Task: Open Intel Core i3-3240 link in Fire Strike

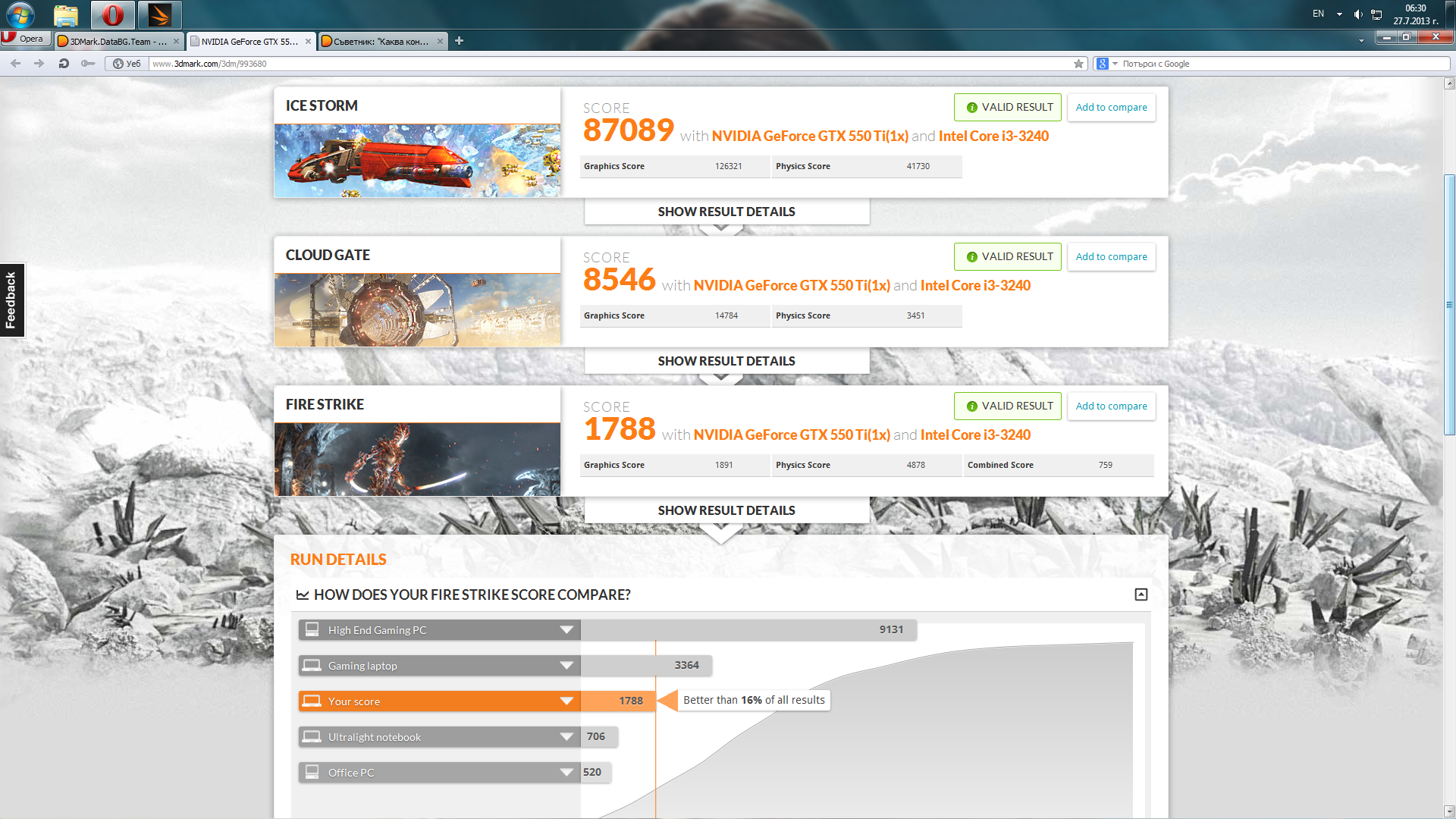Action: (x=975, y=435)
